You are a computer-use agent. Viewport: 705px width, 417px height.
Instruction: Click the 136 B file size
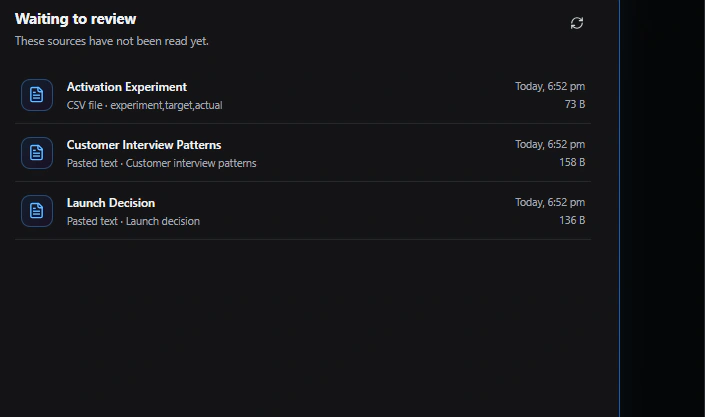pyautogui.click(x=572, y=220)
